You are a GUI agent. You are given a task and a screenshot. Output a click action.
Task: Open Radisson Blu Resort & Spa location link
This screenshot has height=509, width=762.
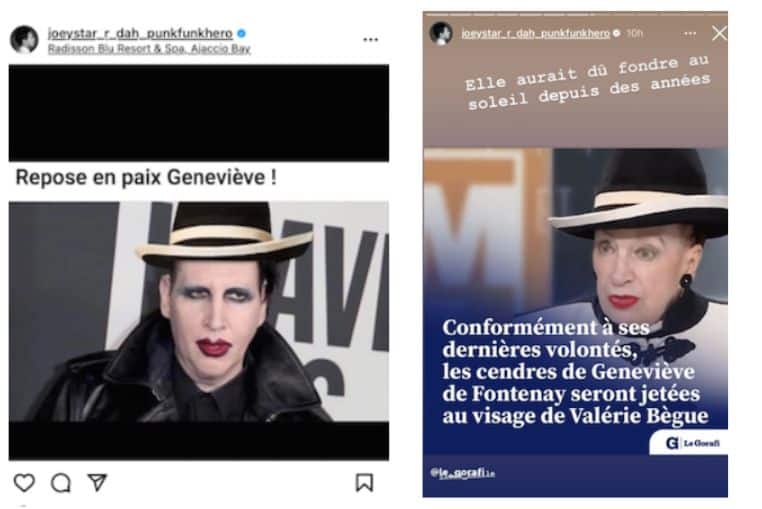(x=149, y=49)
